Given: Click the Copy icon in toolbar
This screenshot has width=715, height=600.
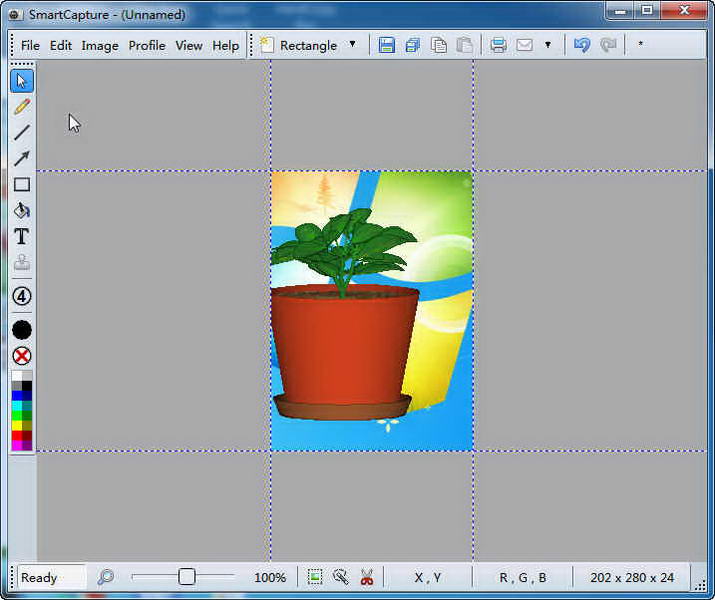Looking at the screenshot, I should click(439, 45).
